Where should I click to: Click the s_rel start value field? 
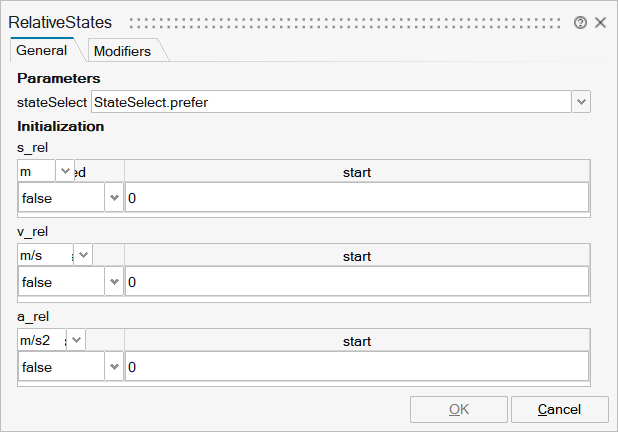click(x=356, y=198)
